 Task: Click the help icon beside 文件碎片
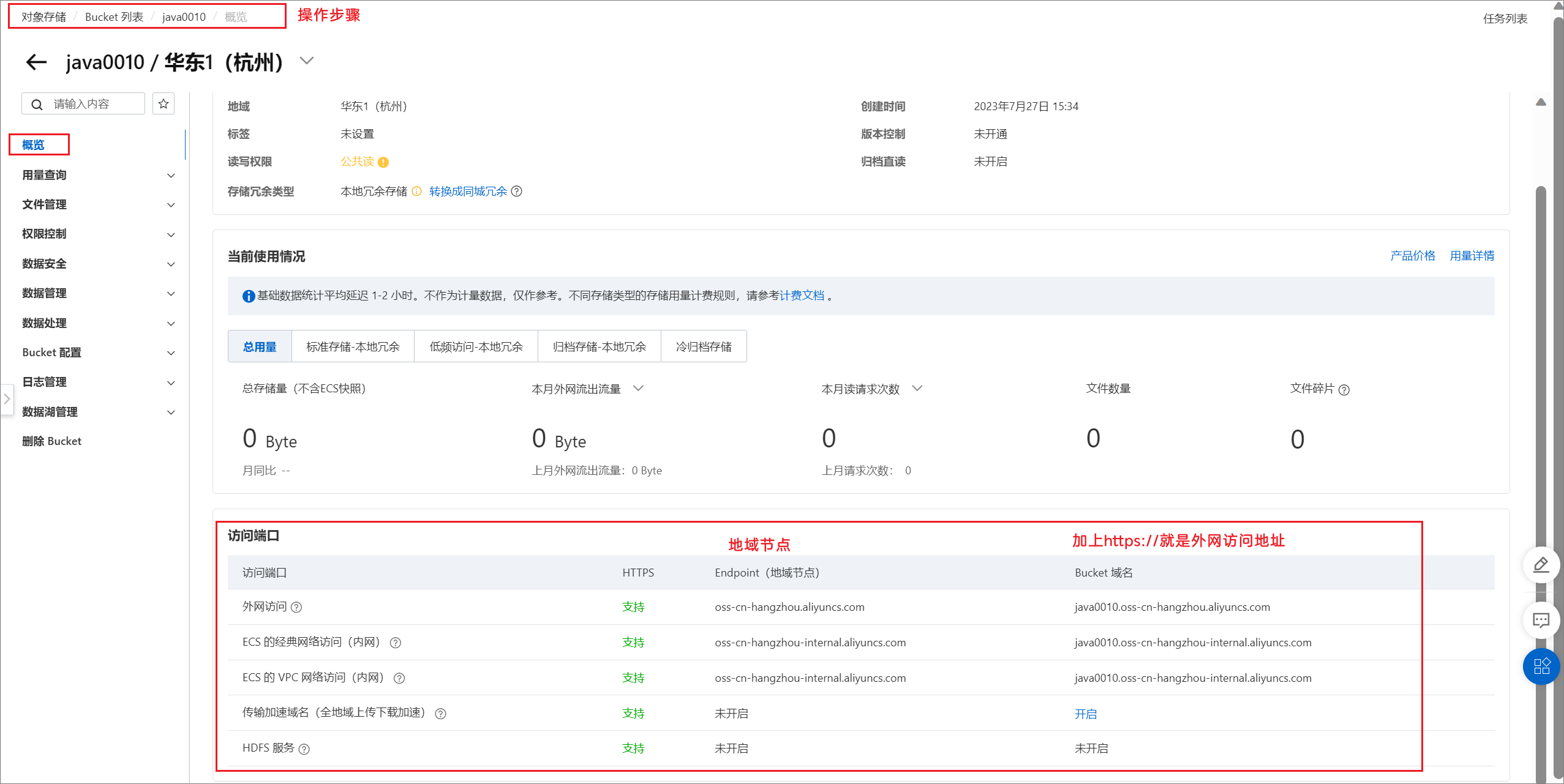pos(1344,390)
